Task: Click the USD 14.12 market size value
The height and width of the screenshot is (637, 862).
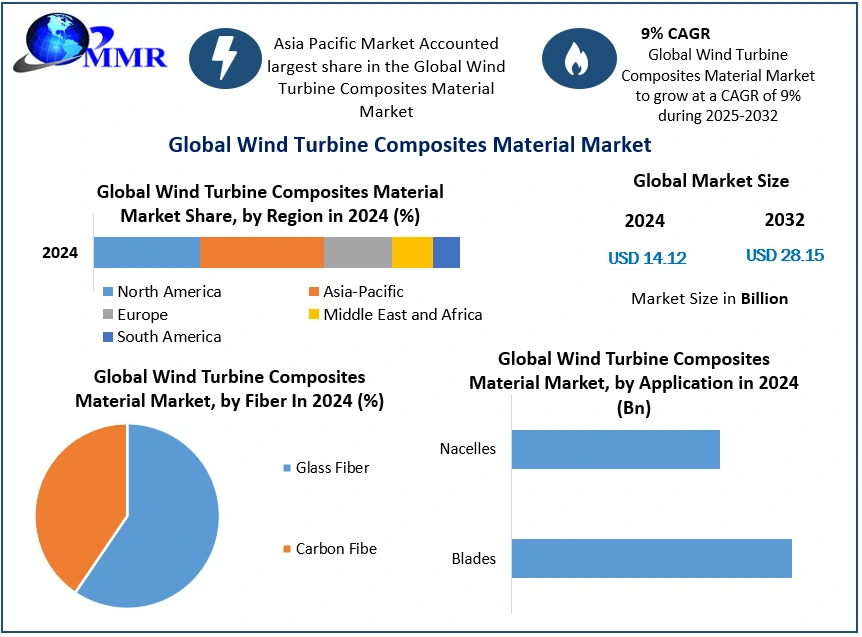Action: (647, 258)
